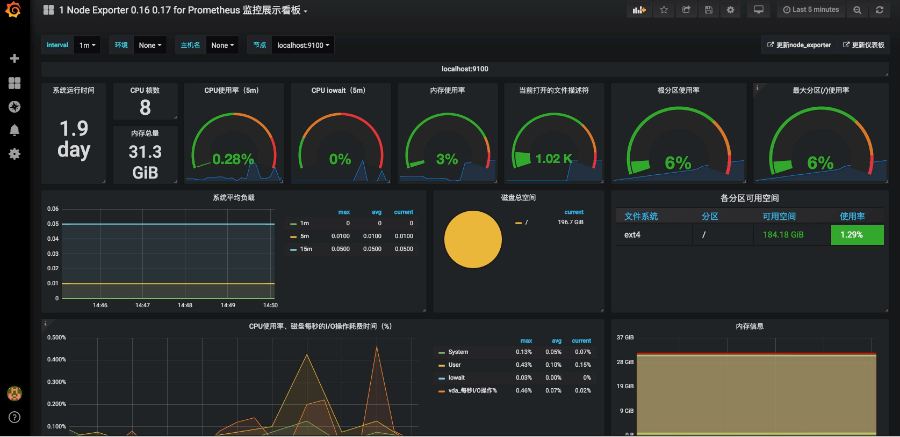
Task: Click the CPU使用率、磁盘每秒的I/O panel title
Action: [x=320, y=326]
